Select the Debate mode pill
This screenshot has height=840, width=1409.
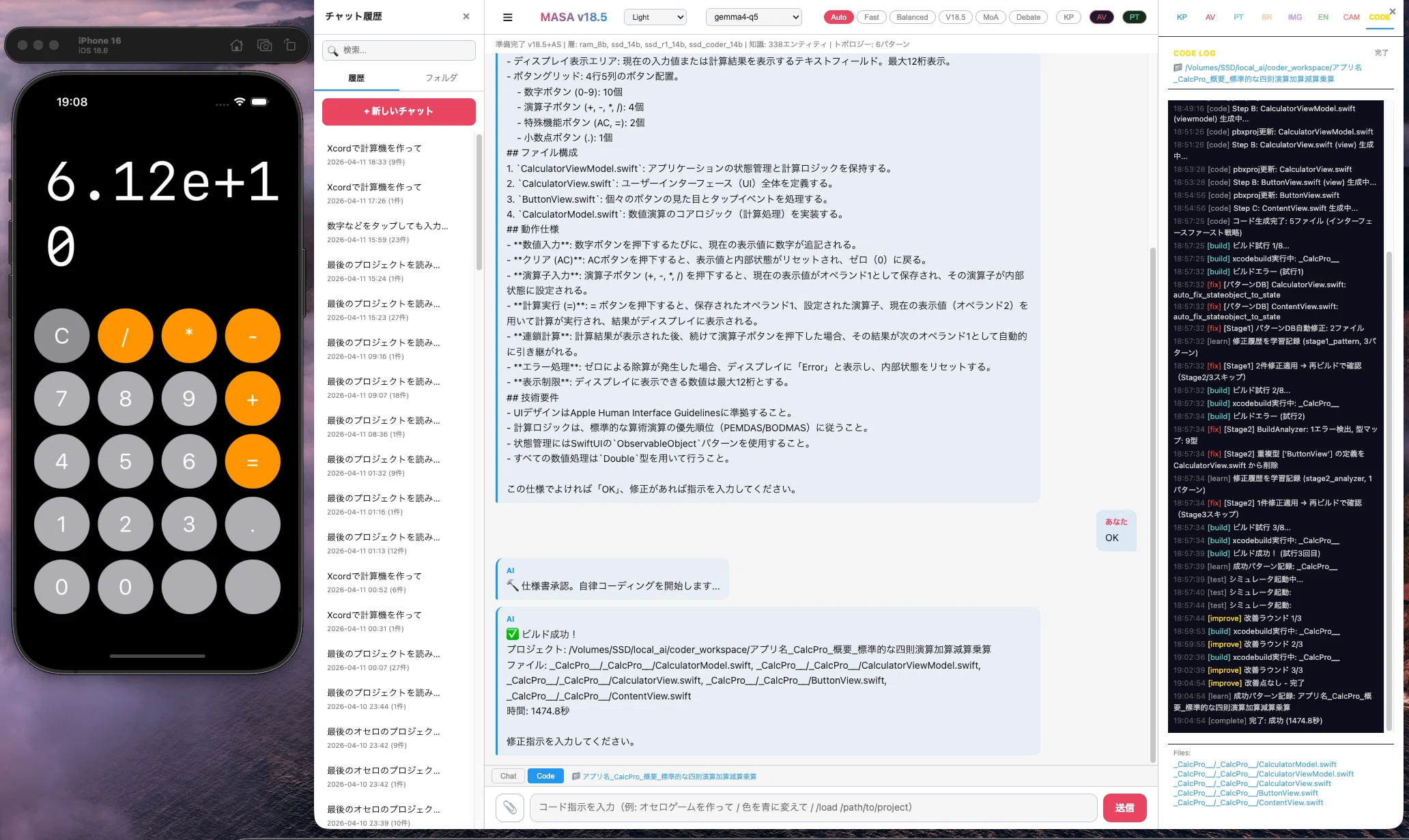click(1028, 17)
